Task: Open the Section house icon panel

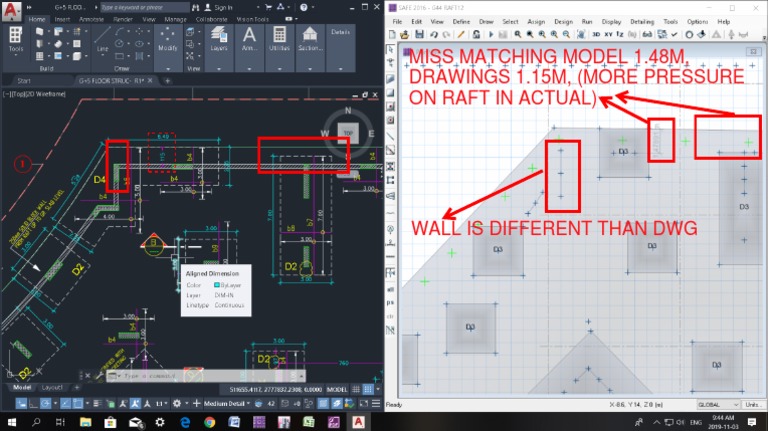Action: click(310, 39)
